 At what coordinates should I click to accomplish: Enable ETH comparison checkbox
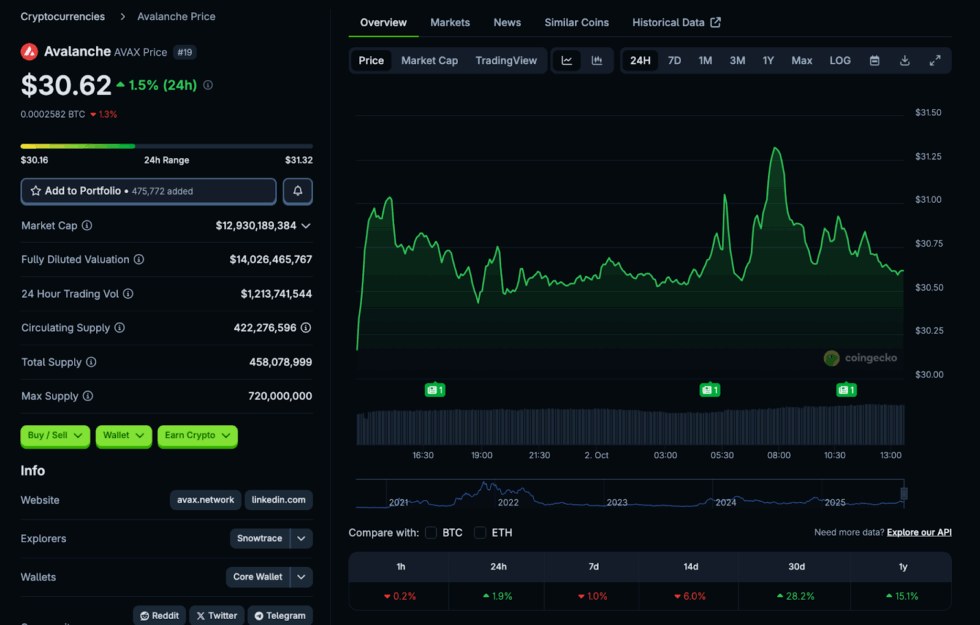click(x=481, y=533)
